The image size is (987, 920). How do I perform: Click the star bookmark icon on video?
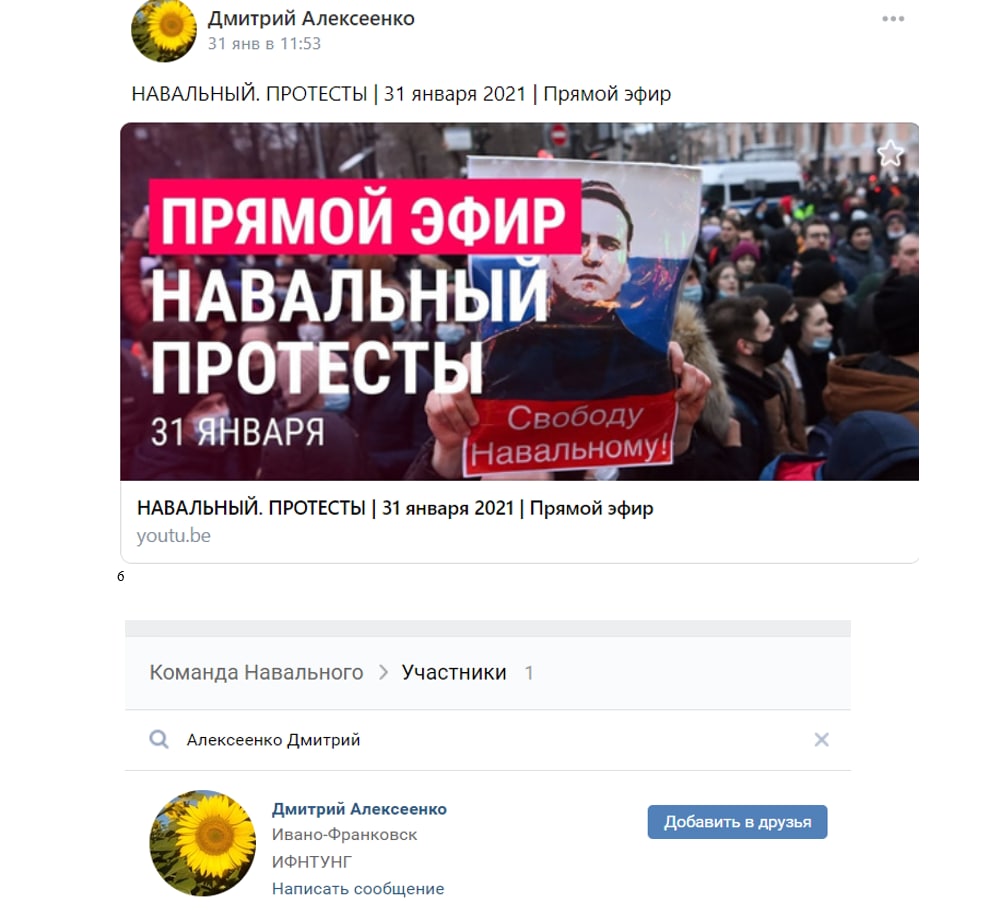pos(890,154)
